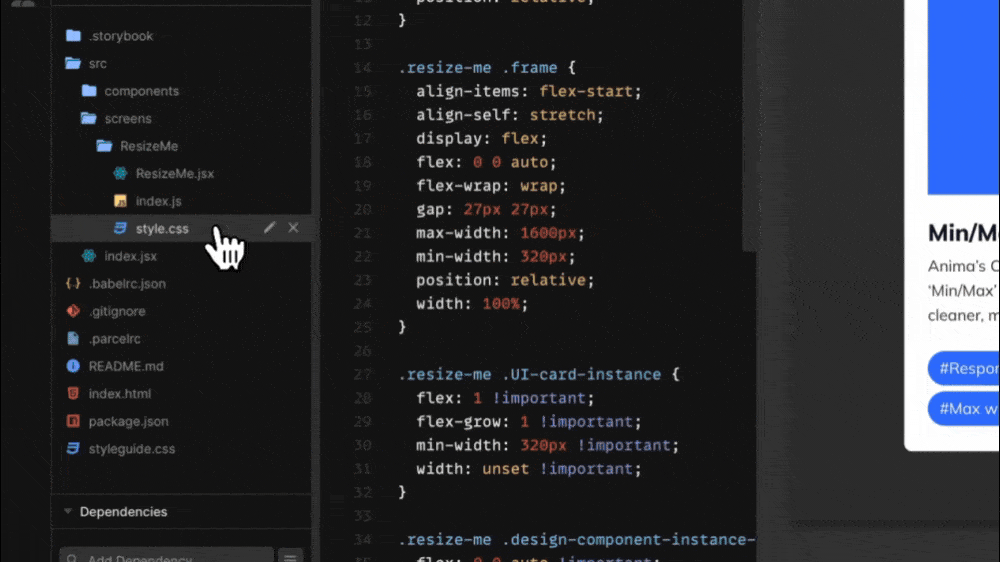Click the rename pencil icon on style.css

pyautogui.click(x=269, y=228)
